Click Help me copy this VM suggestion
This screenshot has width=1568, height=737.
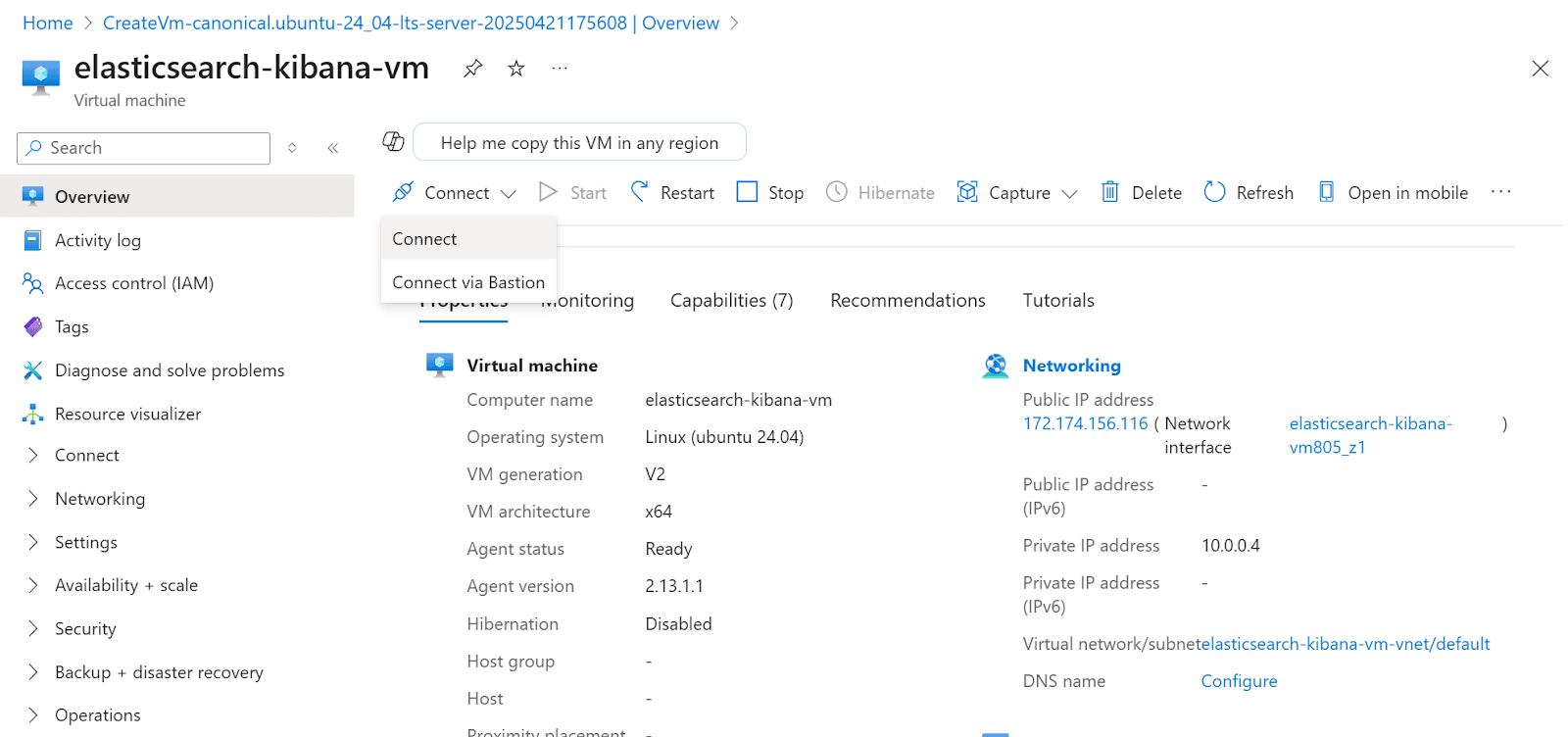point(579,142)
